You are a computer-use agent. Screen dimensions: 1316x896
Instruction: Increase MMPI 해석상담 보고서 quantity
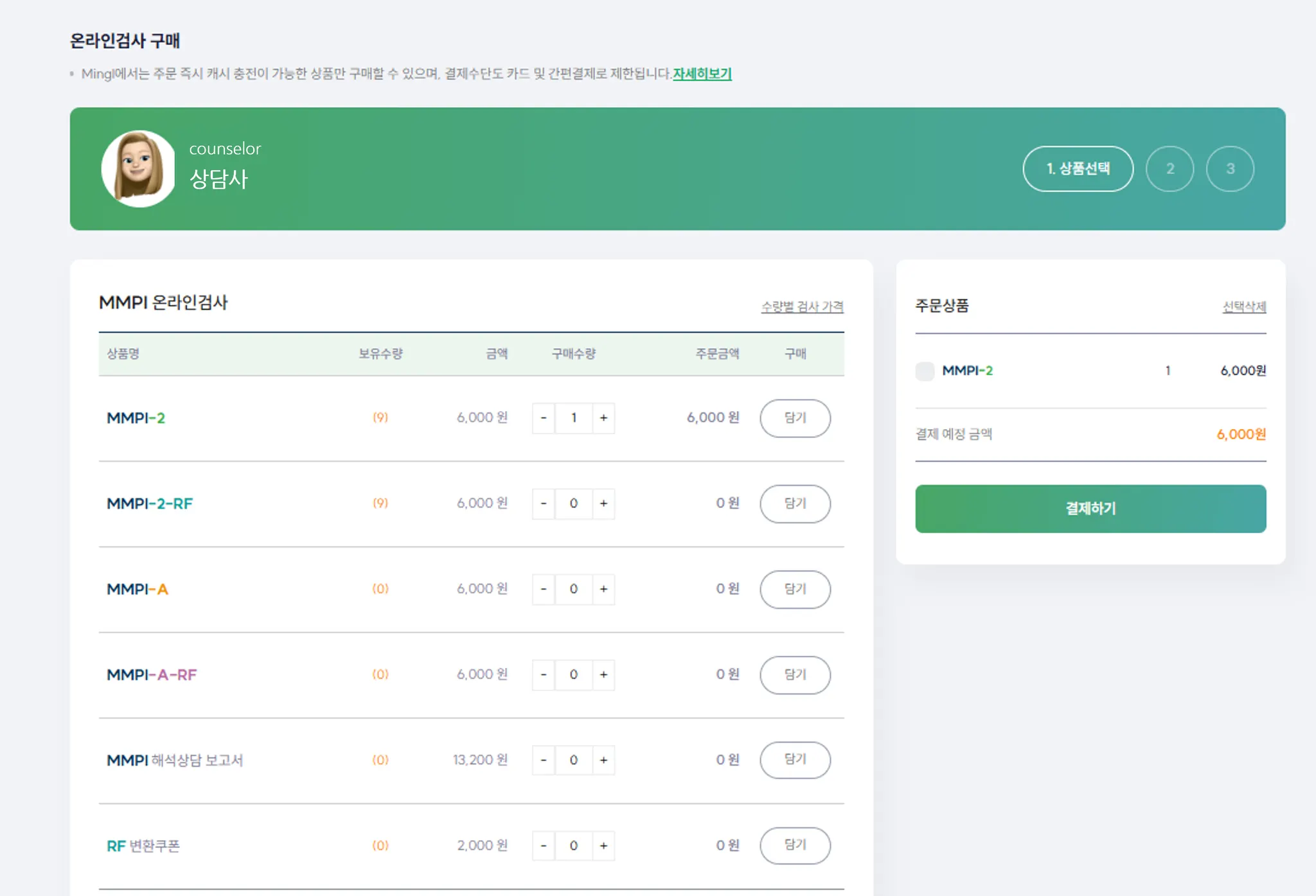pyautogui.click(x=603, y=760)
